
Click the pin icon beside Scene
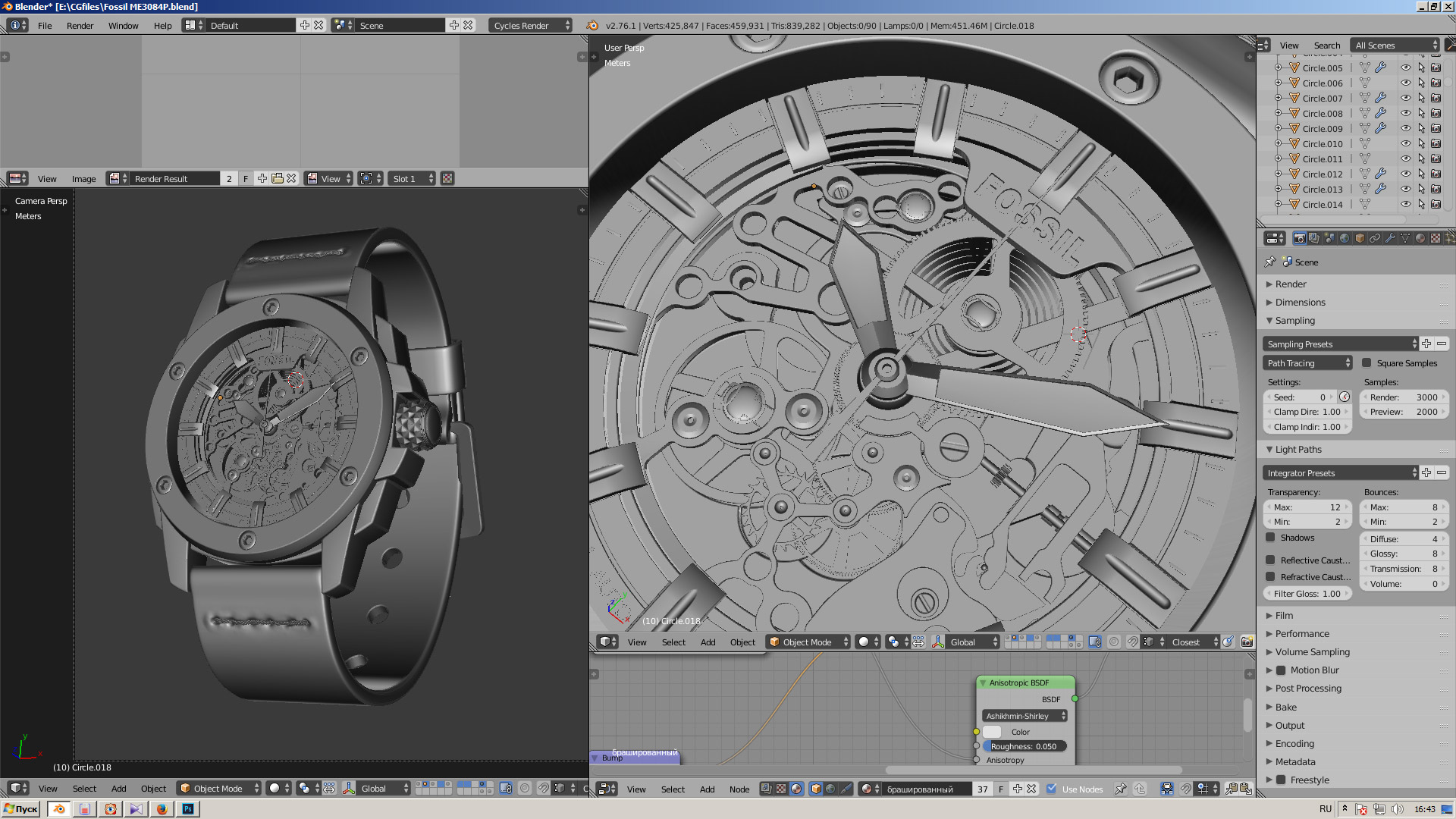click(1270, 262)
